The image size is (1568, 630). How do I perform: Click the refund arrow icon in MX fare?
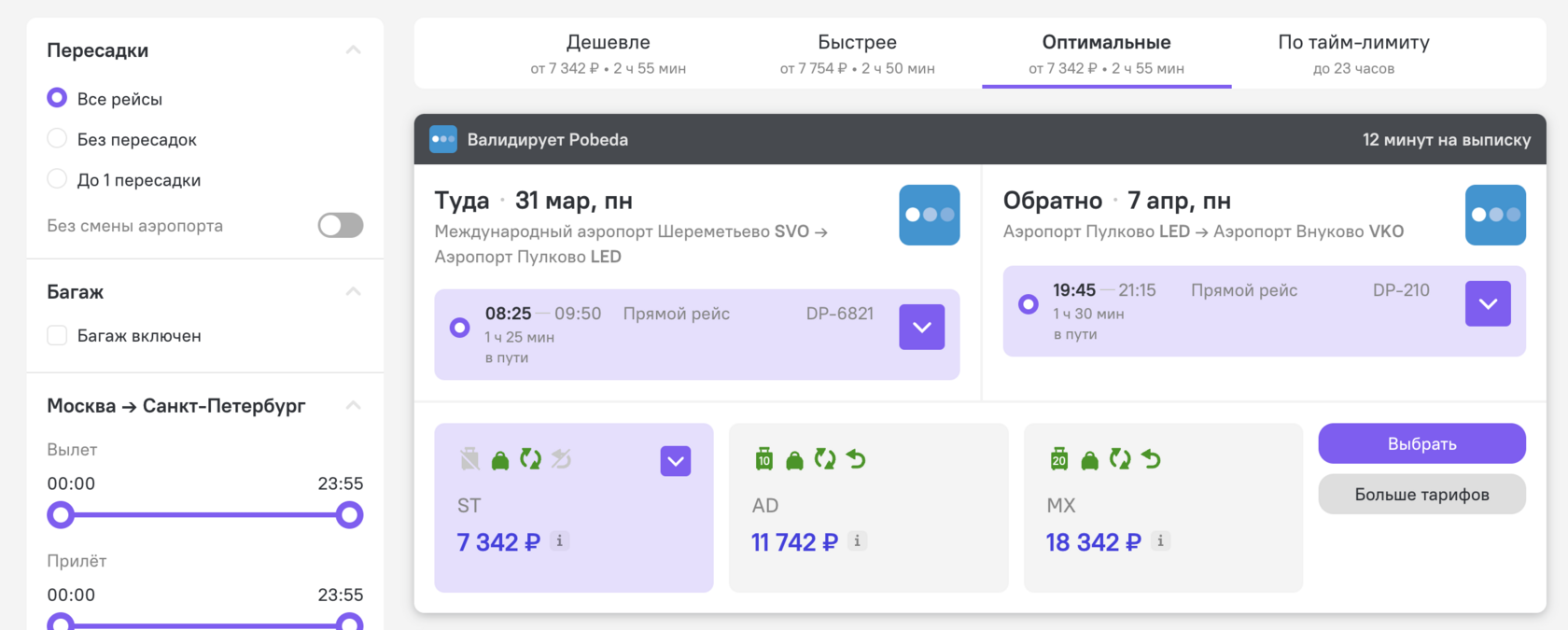1151,459
